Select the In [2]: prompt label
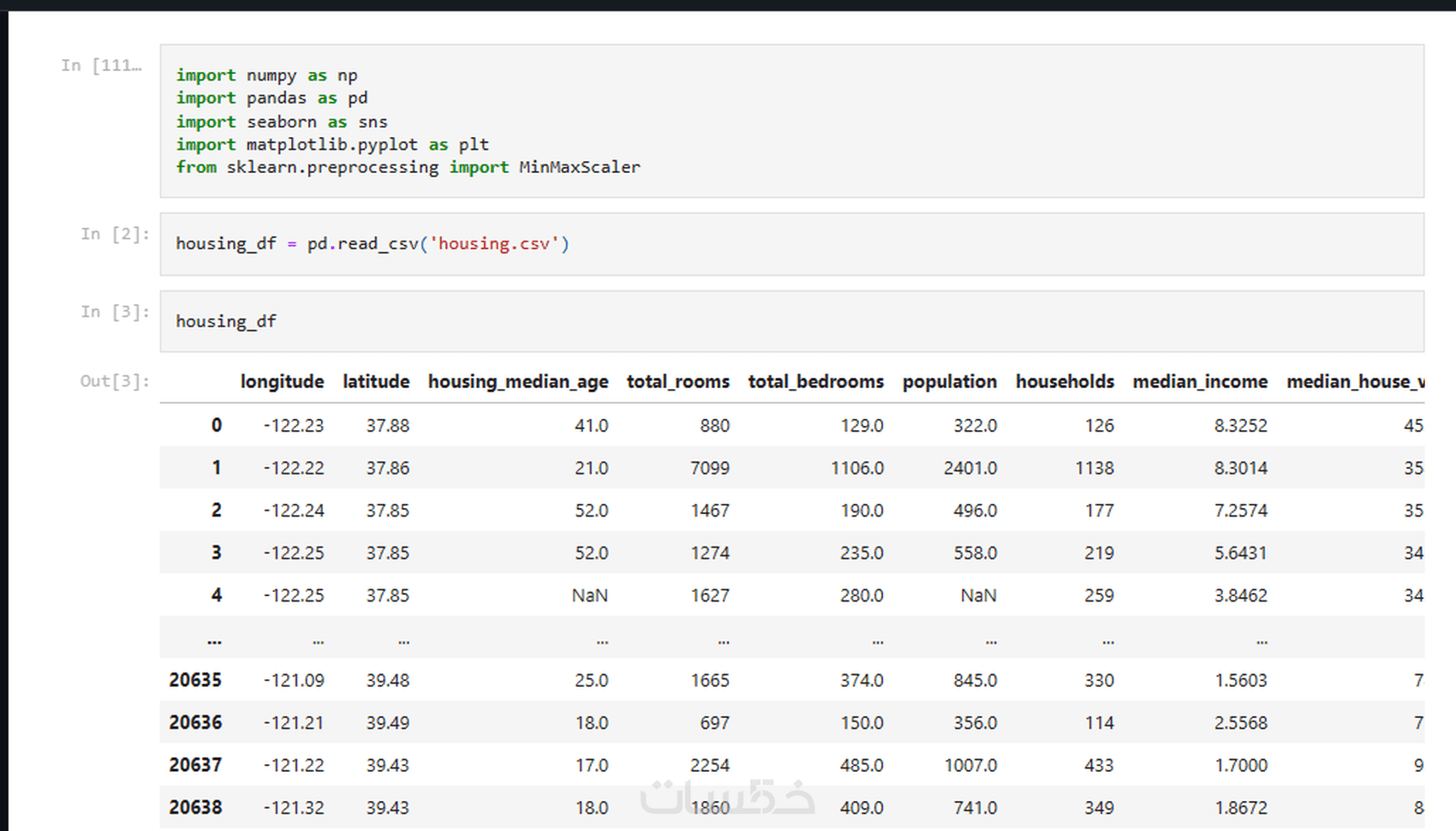 tap(115, 234)
